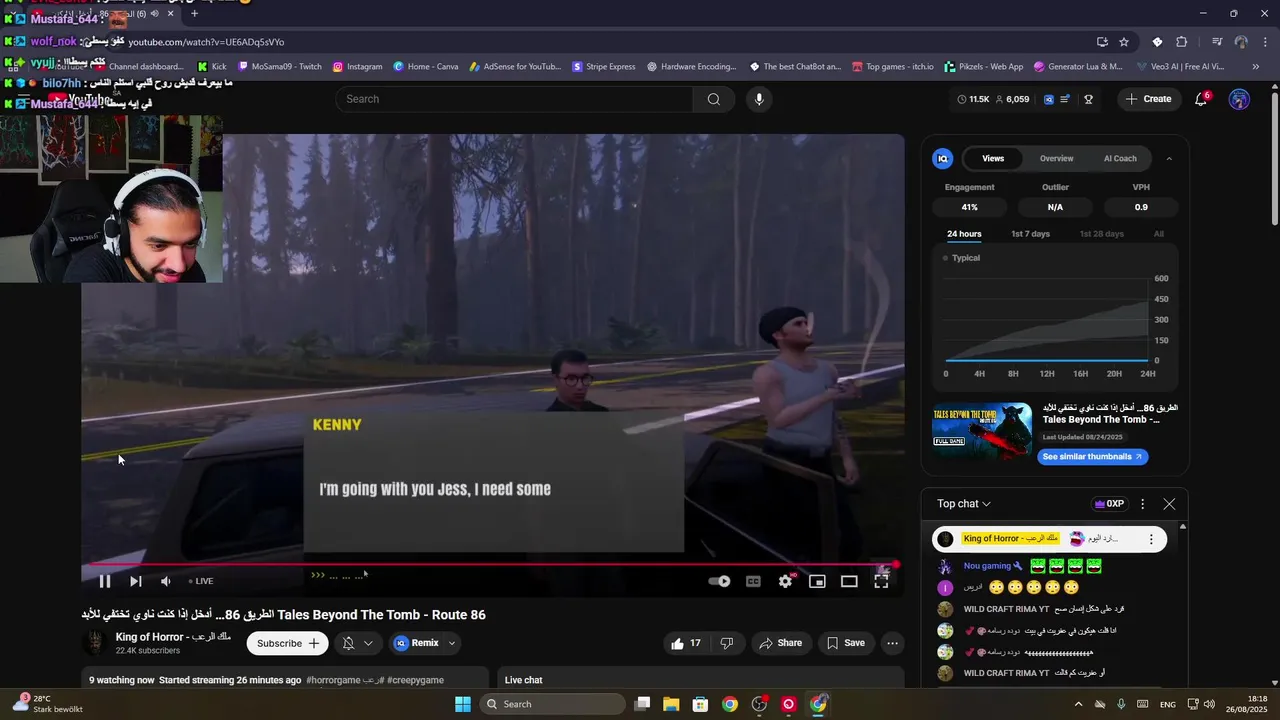This screenshot has width=1280, height=720.
Task: Save the video to a playlist
Action: point(846,643)
